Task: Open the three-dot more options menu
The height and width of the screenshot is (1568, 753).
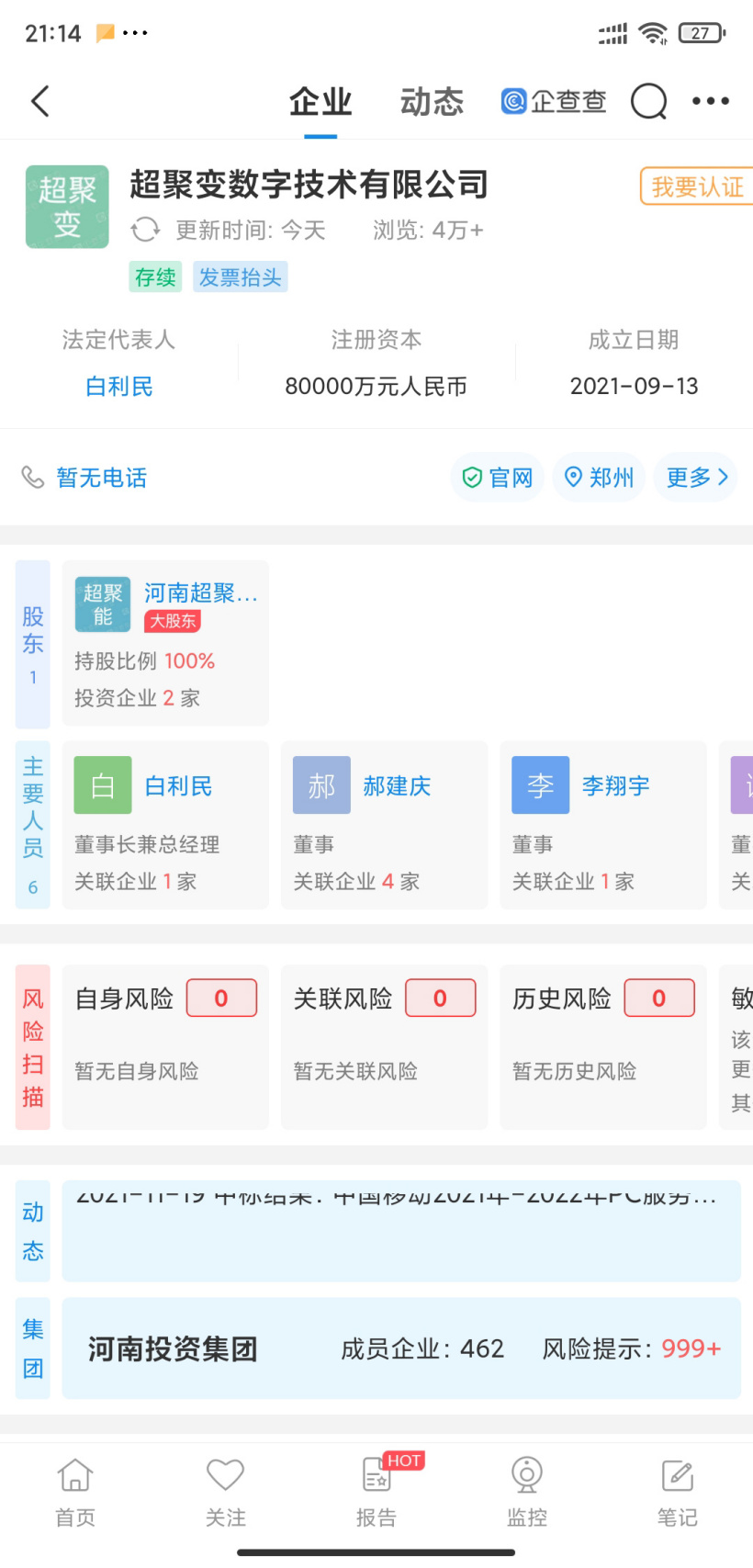Action: [711, 101]
